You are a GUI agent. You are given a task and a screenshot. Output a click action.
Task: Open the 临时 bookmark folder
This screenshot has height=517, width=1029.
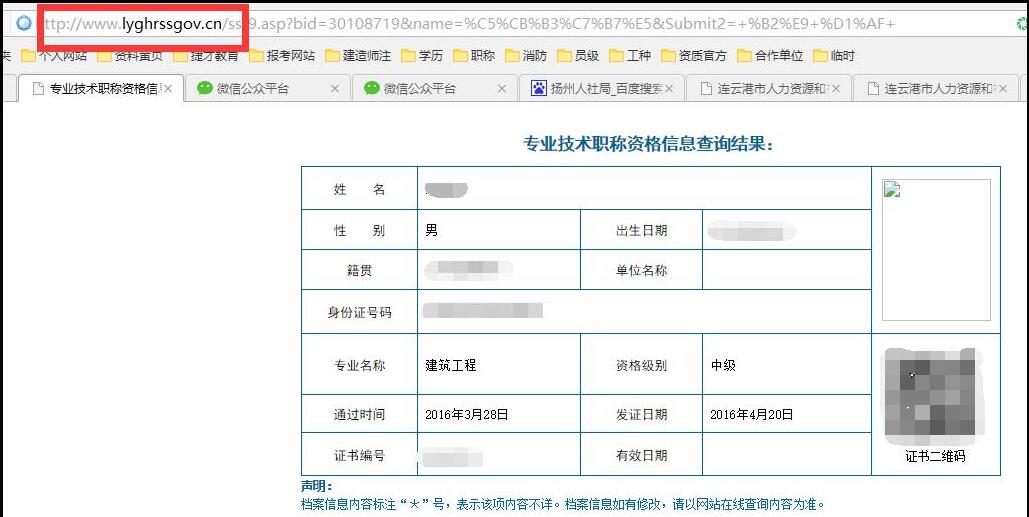point(833,56)
